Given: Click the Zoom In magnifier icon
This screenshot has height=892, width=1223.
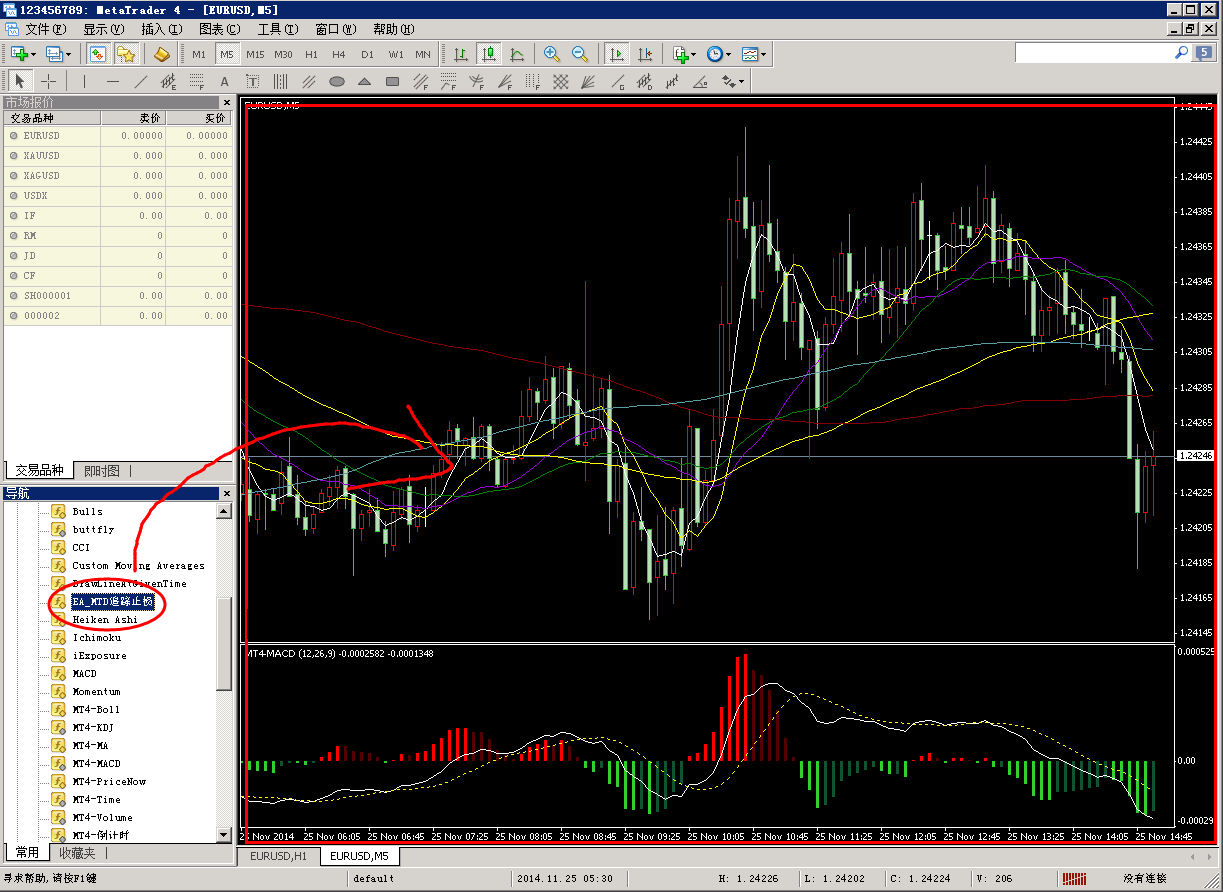Looking at the screenshot, I should [552, 54].
